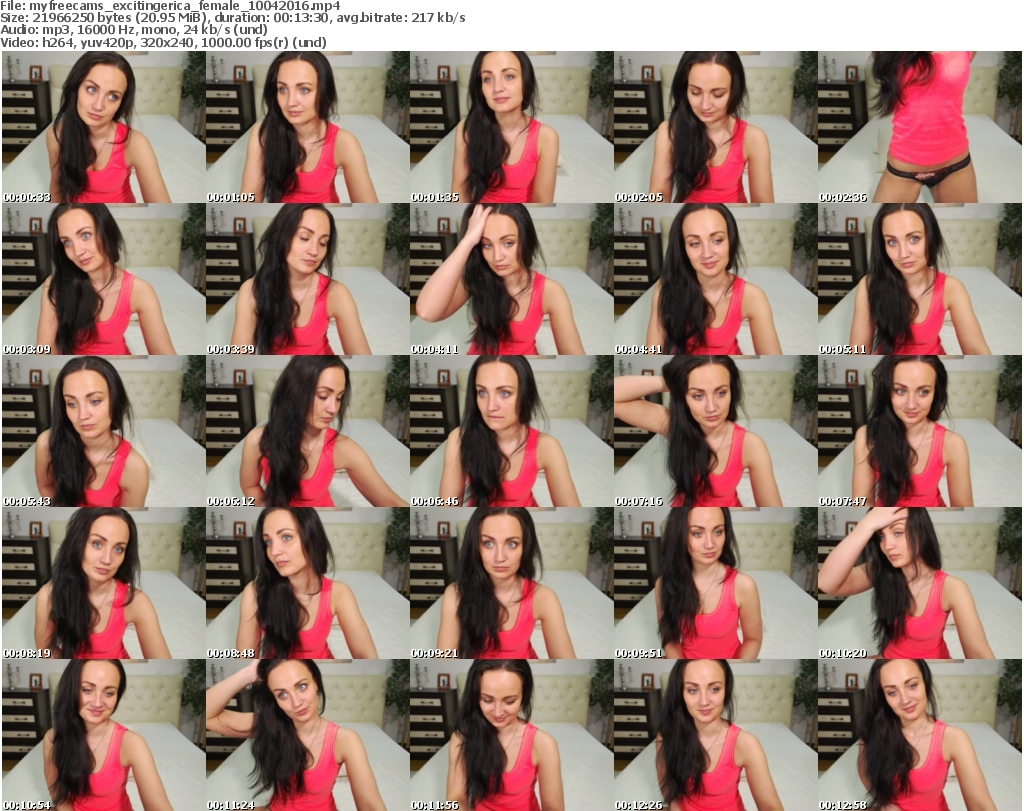The width and height of the screenshot is (1024, 811).
Task: Pick the thumbnail with timestamp 00:08:48
Action: (308, 583)
